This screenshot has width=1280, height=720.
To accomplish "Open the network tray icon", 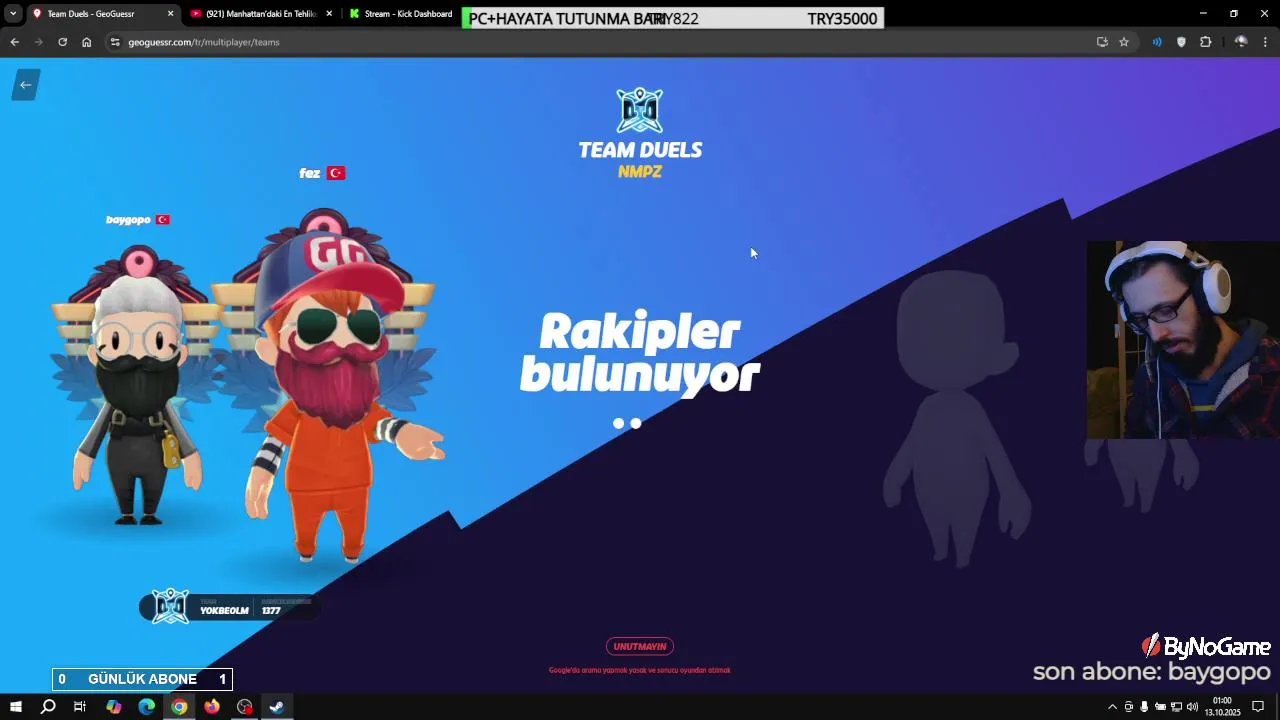I will point(1176,707).
